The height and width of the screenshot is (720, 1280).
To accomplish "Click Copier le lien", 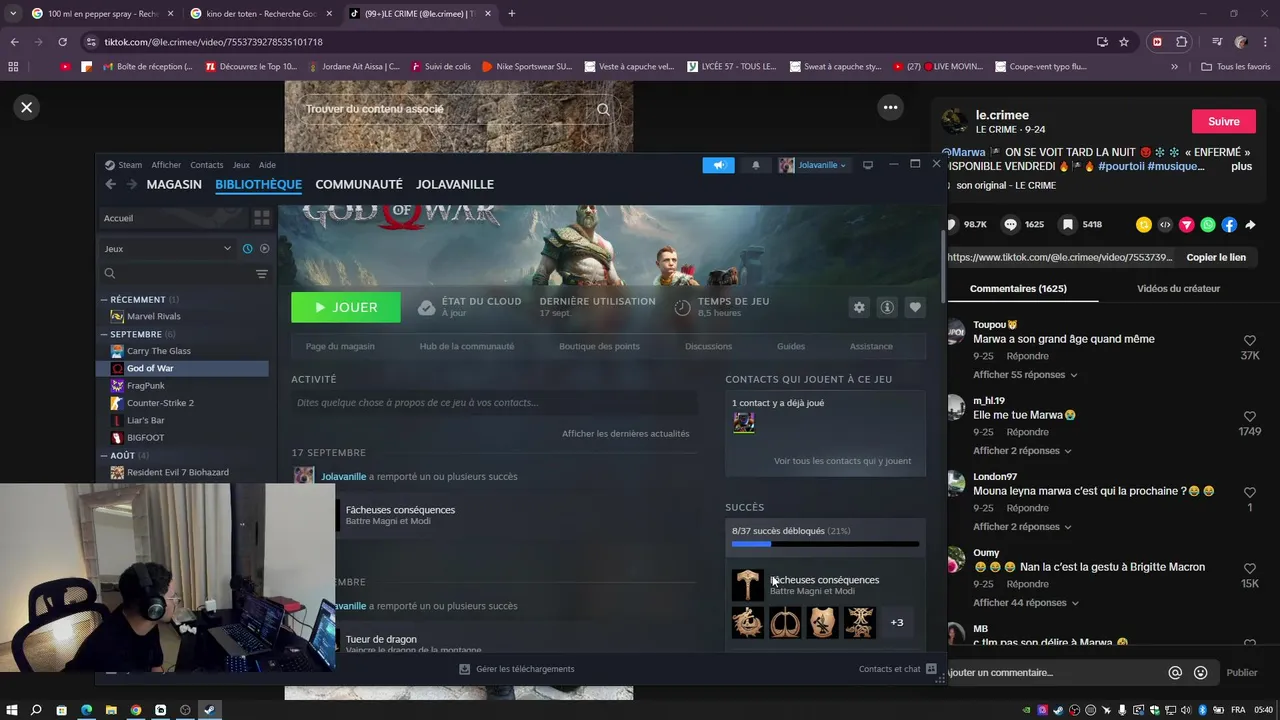I will (1216, 257).
